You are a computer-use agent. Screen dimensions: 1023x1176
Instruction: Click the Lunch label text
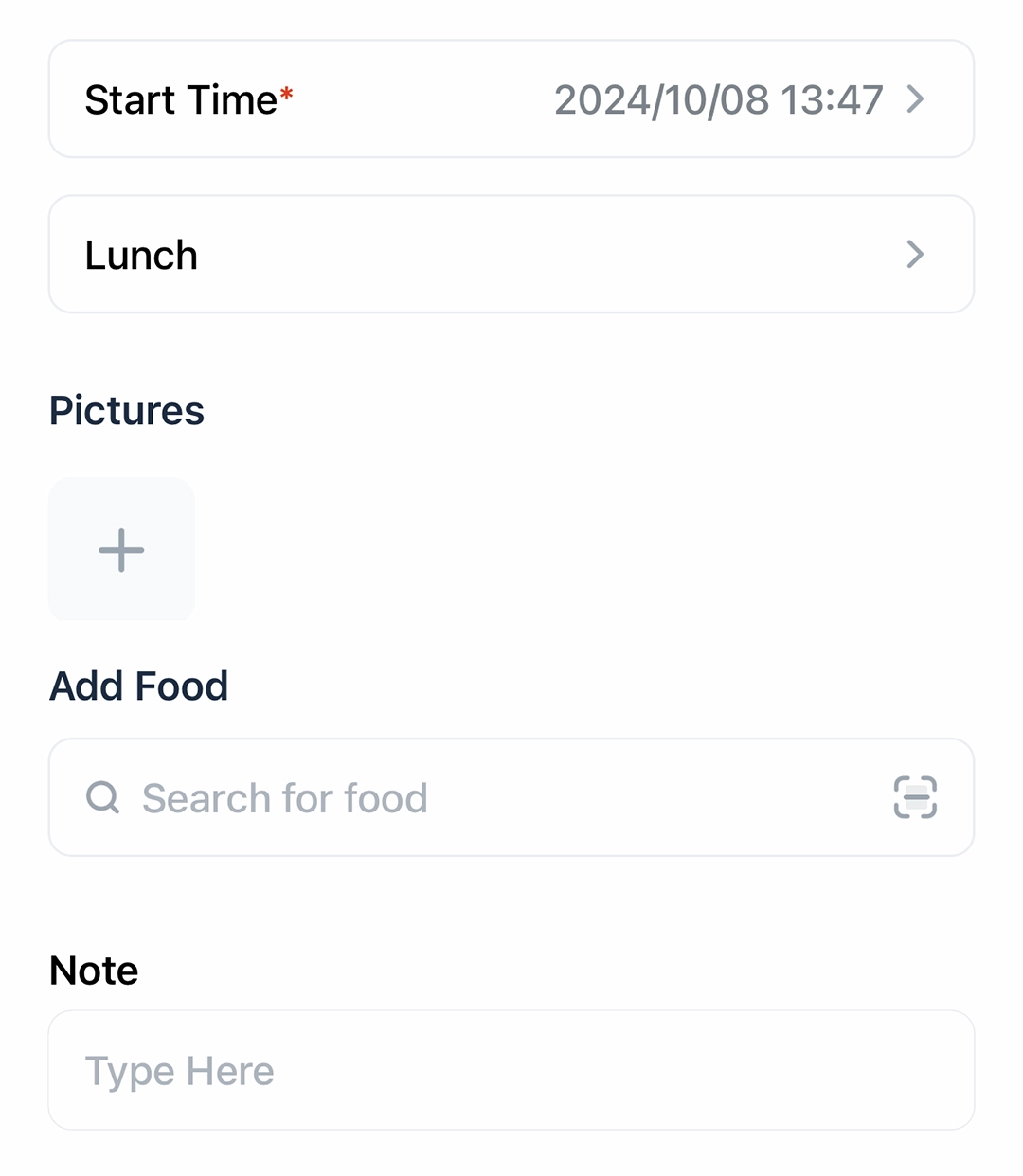[141, 255]
